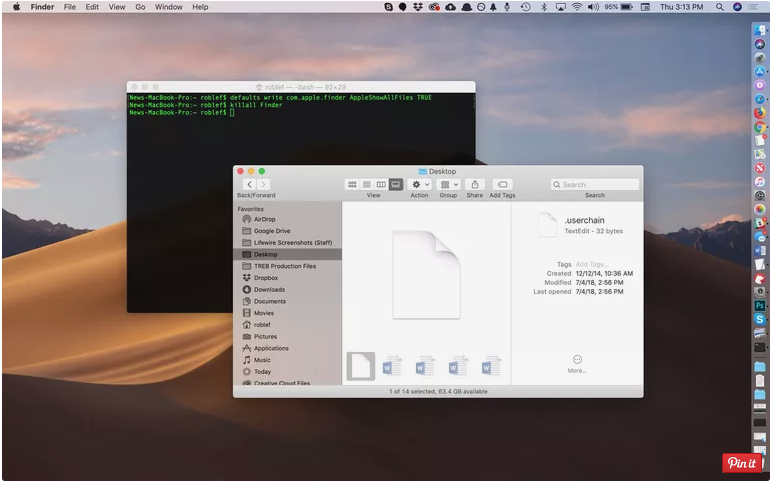Image resolution: width=773 pixels, height=483 pixels.
Task: Go forward in Finder window
Action: point(263,184)
